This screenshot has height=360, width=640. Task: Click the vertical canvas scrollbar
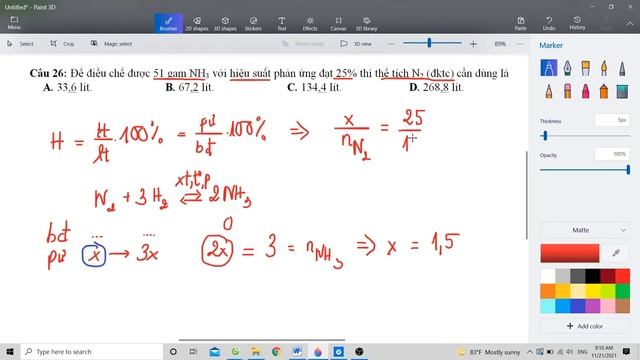[x=527, y=195]
